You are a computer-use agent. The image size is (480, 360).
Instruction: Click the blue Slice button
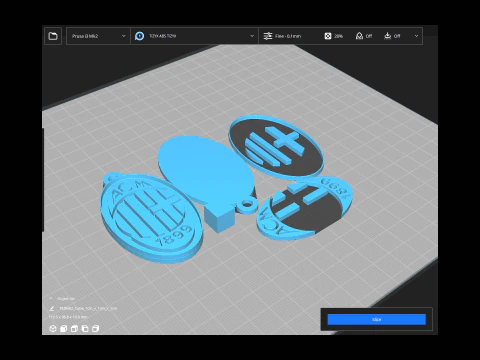click(377, 319)
